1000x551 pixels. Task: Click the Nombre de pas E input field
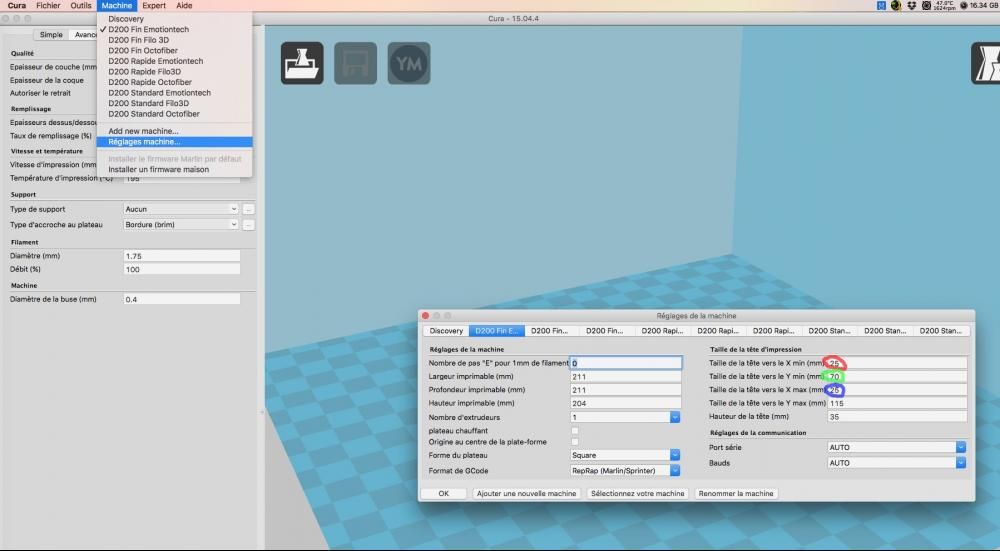(x=626, y=363)
